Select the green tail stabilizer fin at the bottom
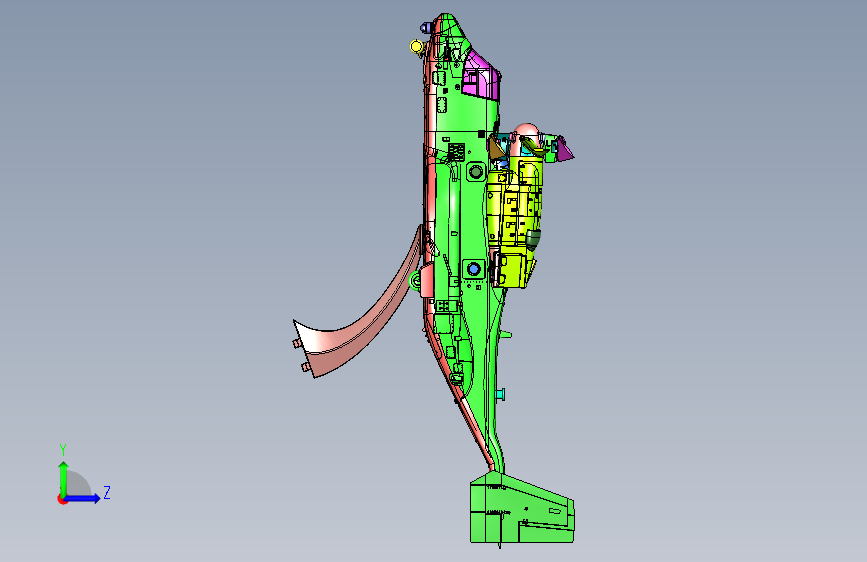 (x=522, y=508)
